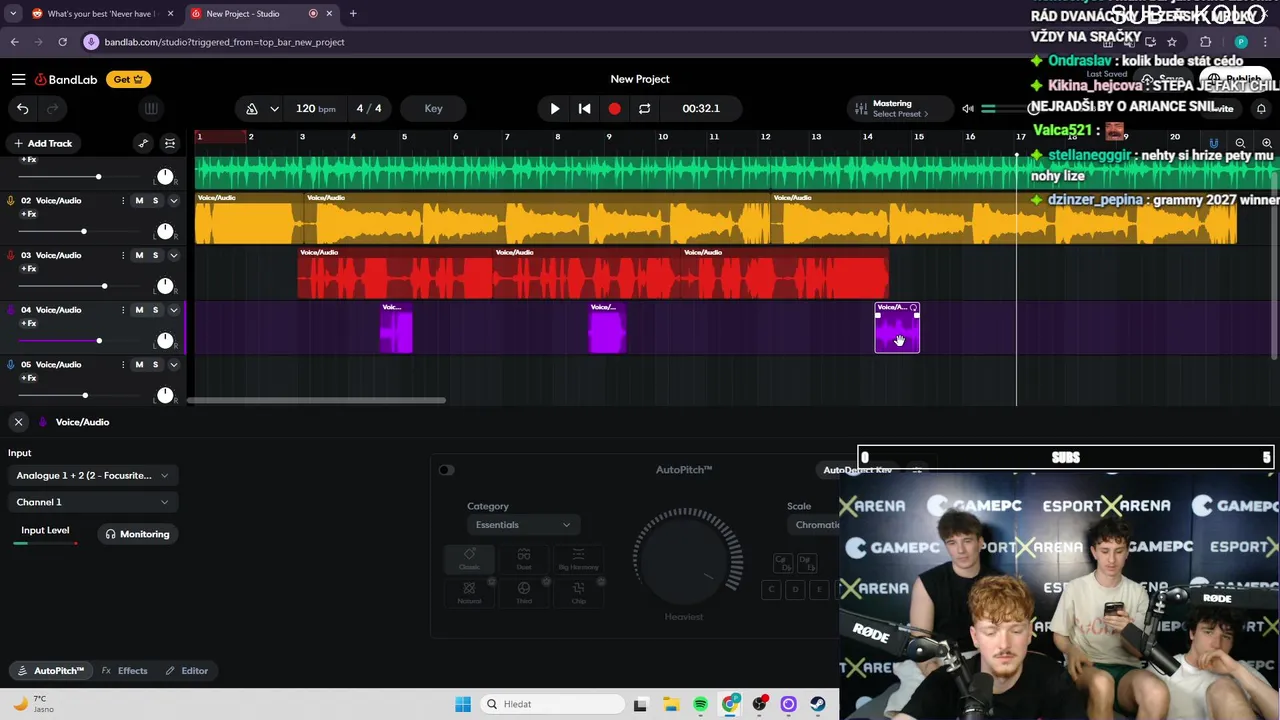Open metronome options dropdown arrow
This screenshot has width=1280, height=720.
click(274, 108)
